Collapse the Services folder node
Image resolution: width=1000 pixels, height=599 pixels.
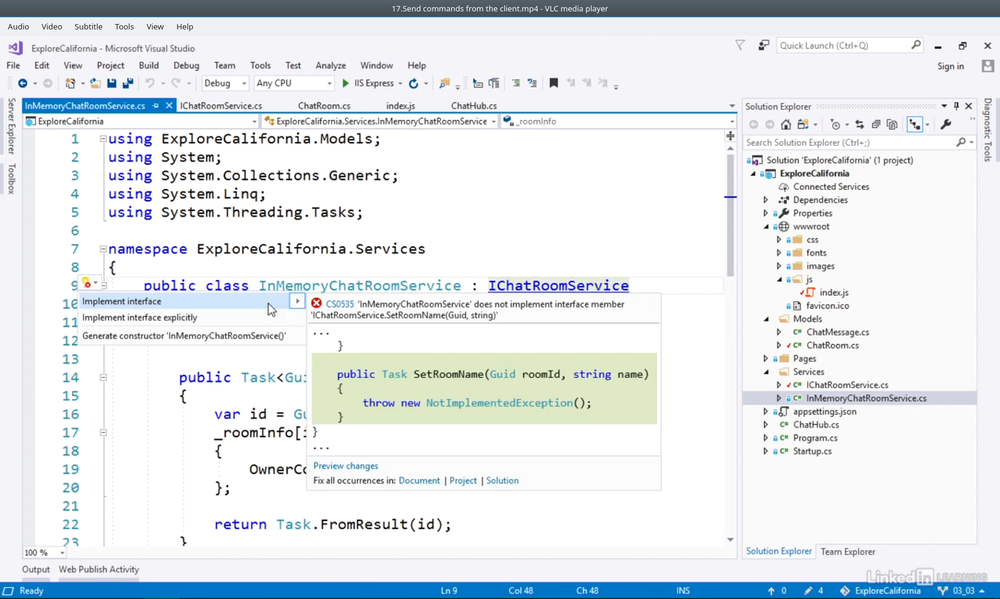point(766,372)
